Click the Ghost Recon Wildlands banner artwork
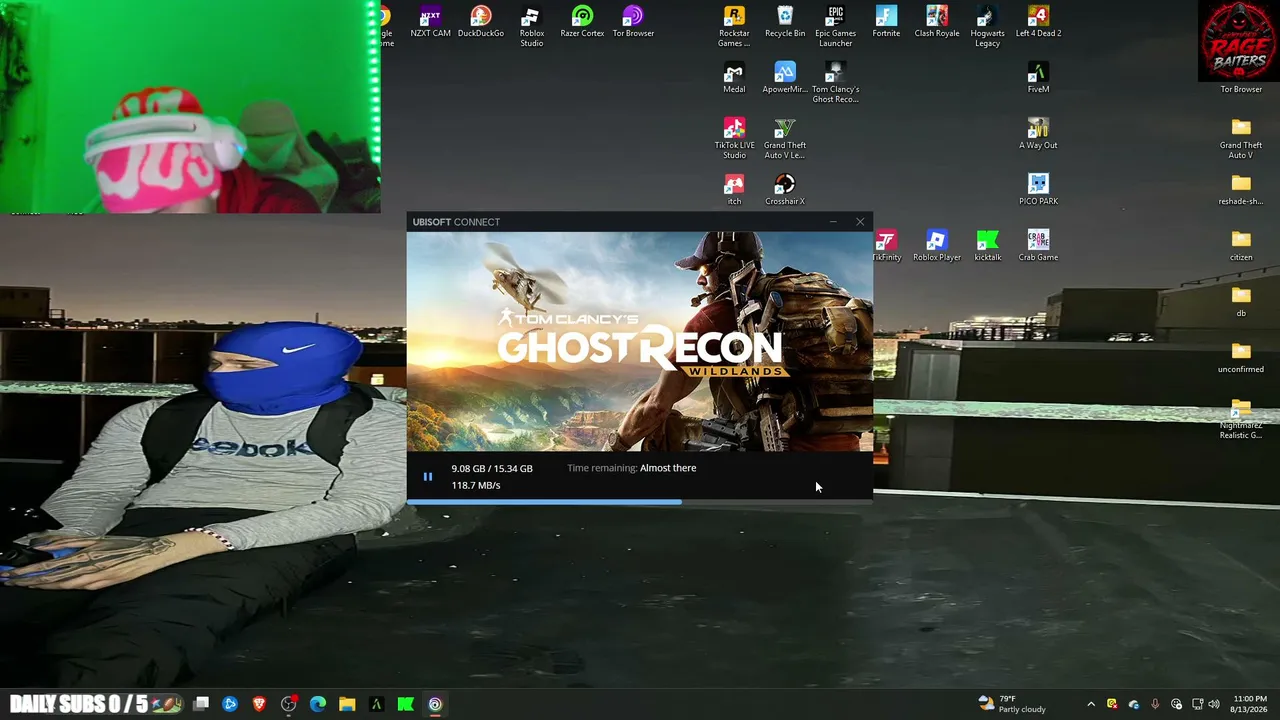Image resolution: width=1280 pixels, height=720 pixels. click(x=640, y=342)
